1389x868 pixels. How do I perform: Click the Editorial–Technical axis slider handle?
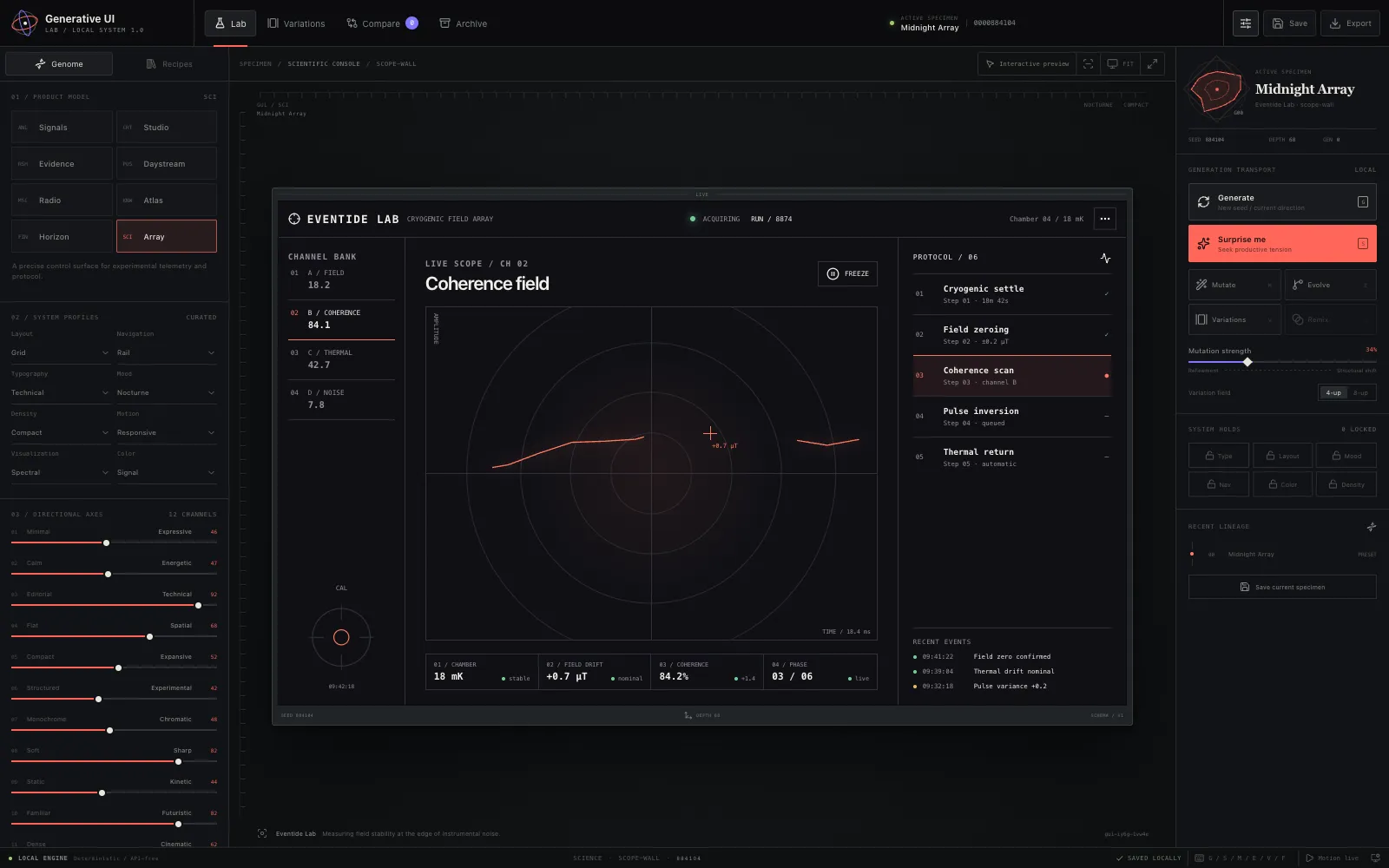[x=198, y=605]
